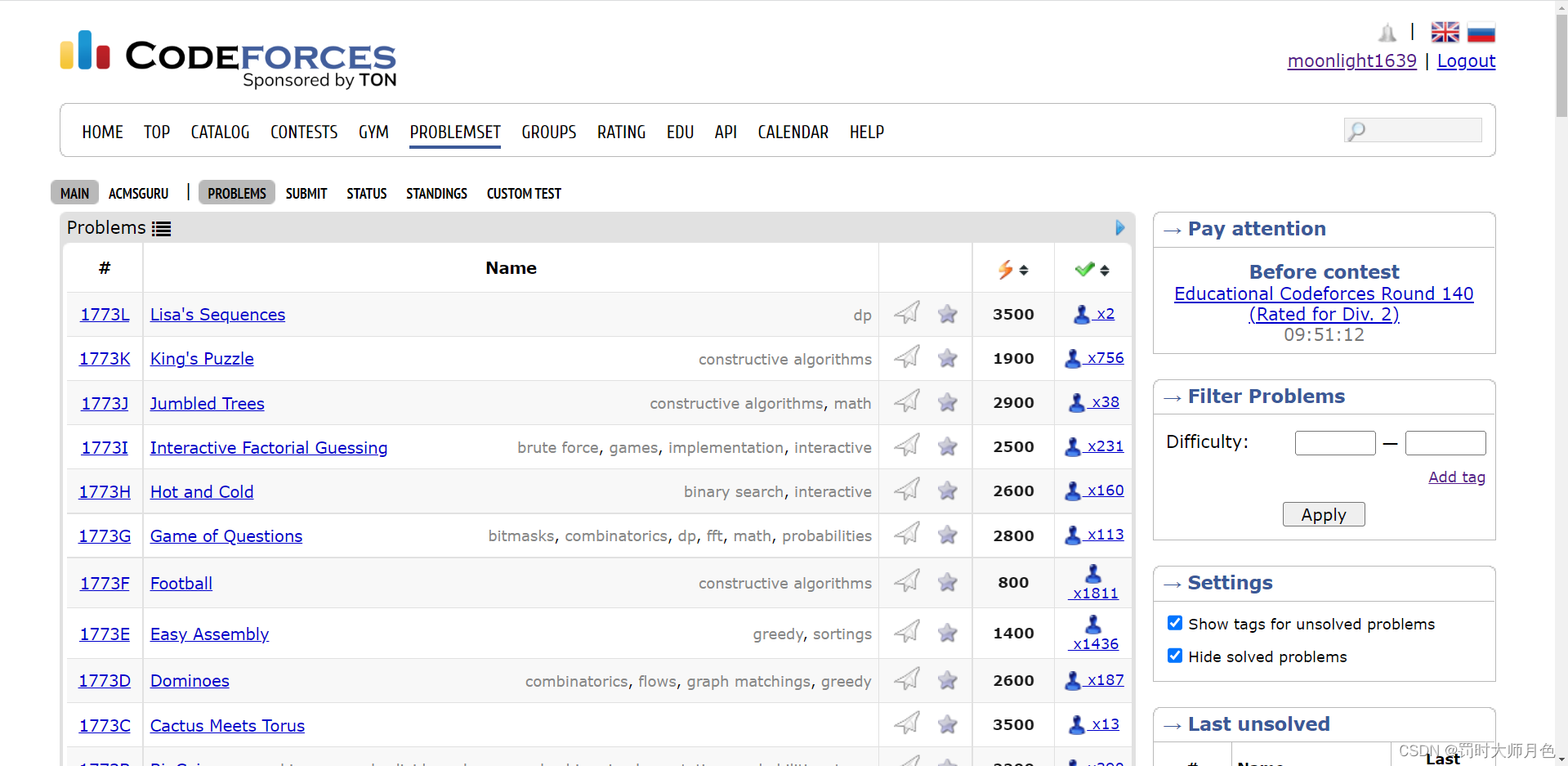Go to next page with blue arrow
This screenshot has height=766, width=1568.
1120,227
